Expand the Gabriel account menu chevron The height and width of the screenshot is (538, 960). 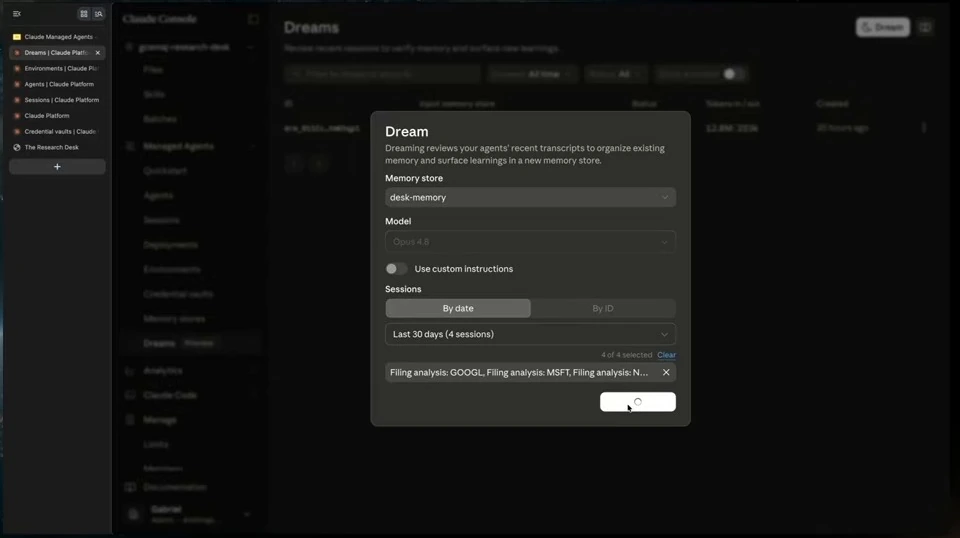(x=247, y=515)
